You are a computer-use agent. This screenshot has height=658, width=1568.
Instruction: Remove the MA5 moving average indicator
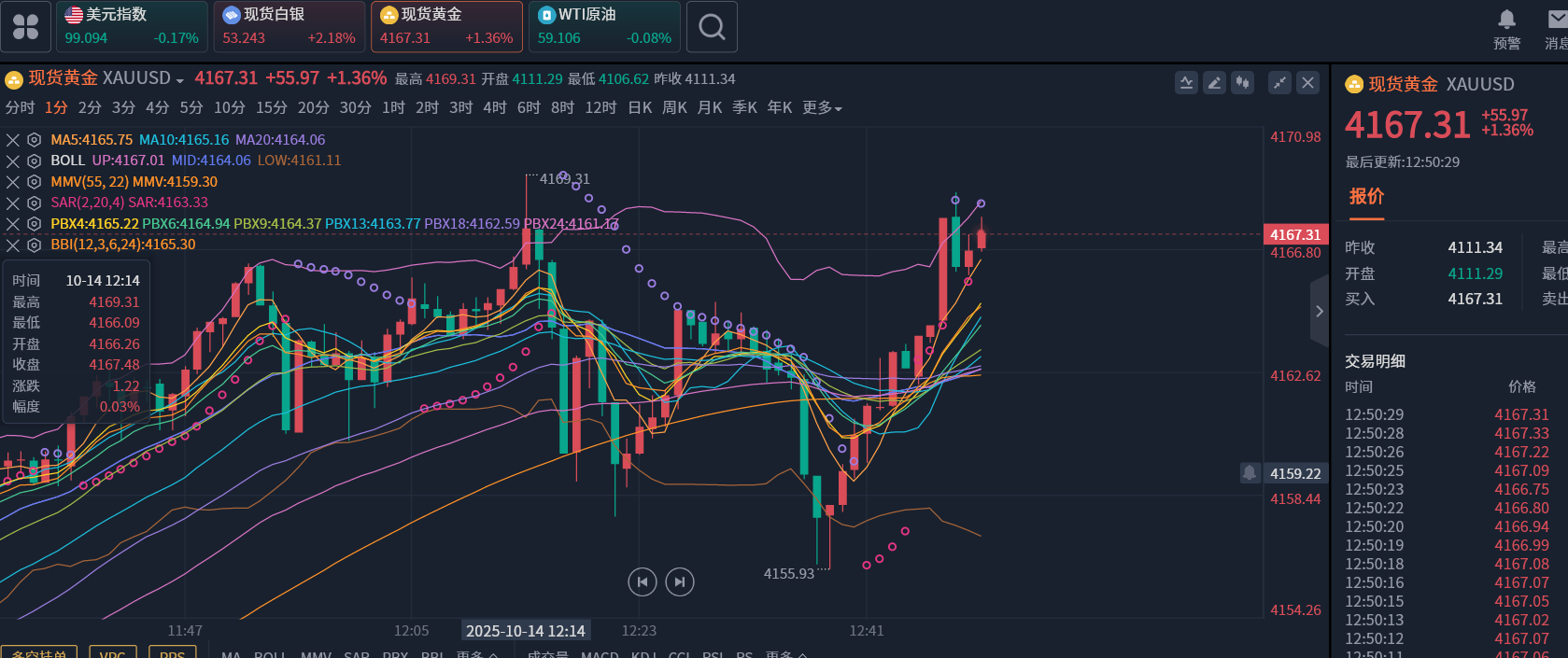(x=13, y=140)
